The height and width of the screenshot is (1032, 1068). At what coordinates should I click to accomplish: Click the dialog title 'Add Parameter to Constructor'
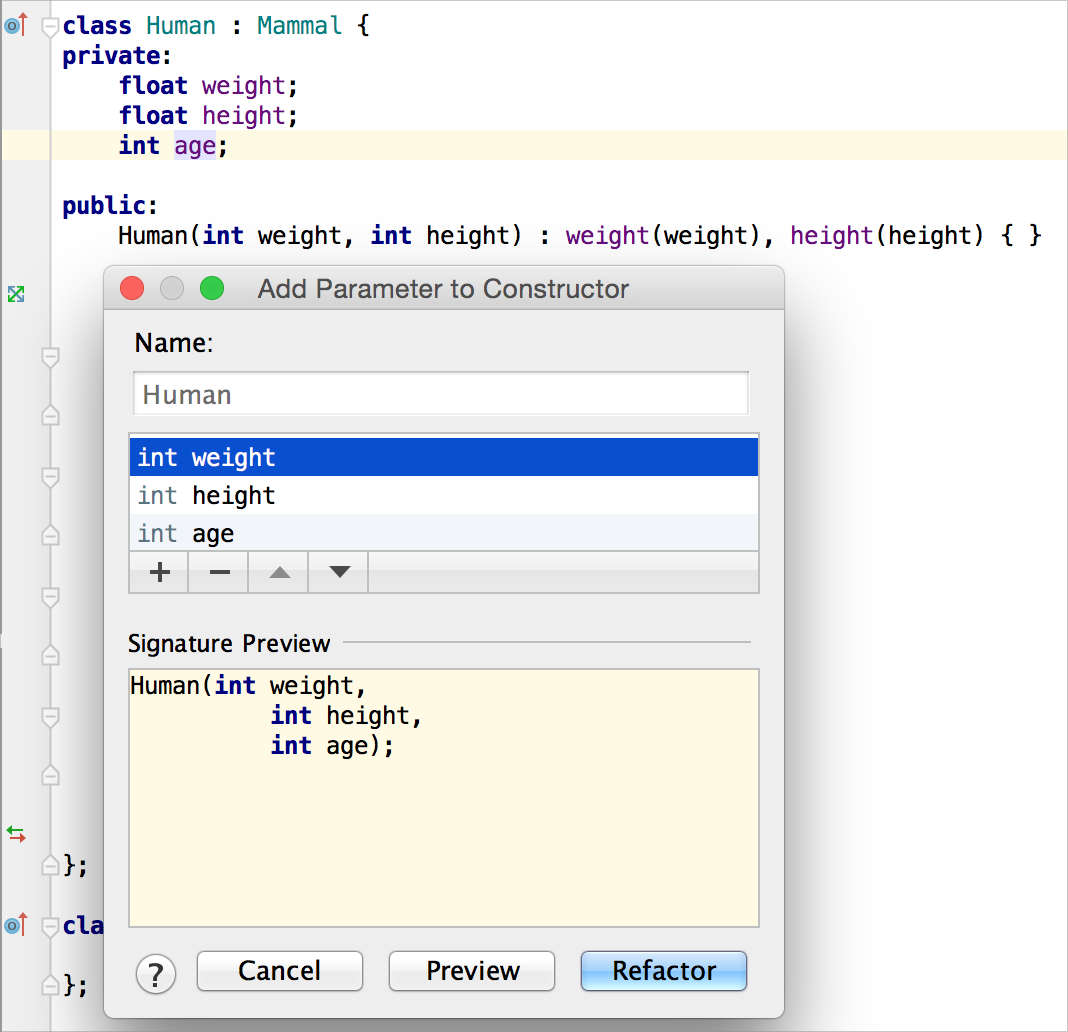point(443,289)
